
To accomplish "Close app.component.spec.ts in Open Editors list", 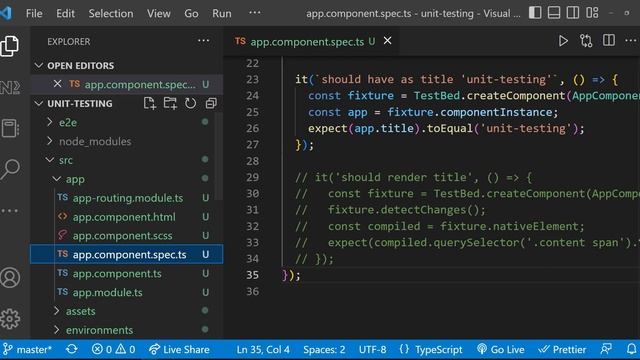I will tap(58, 84).
